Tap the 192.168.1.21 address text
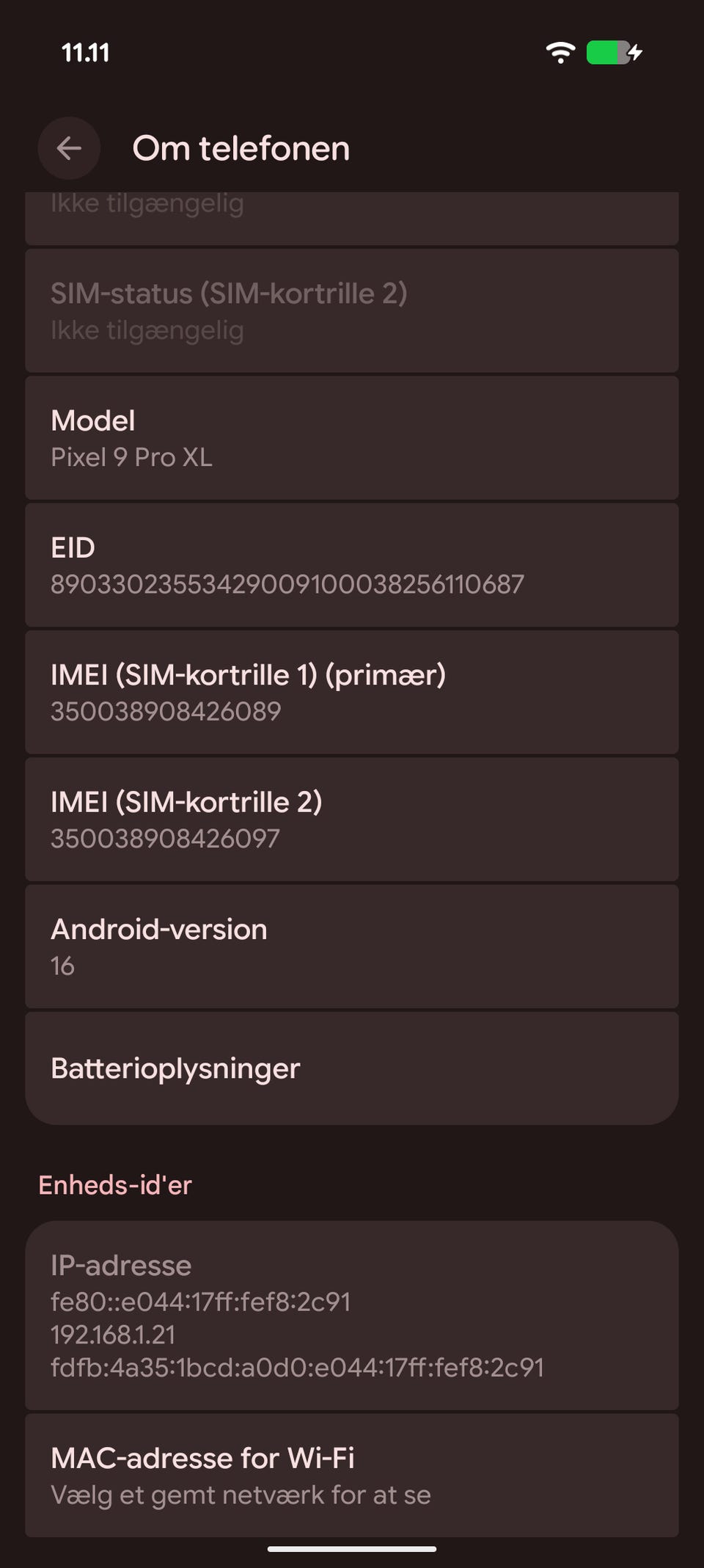Viewport: 704px width, 1568px height. 113,1335
